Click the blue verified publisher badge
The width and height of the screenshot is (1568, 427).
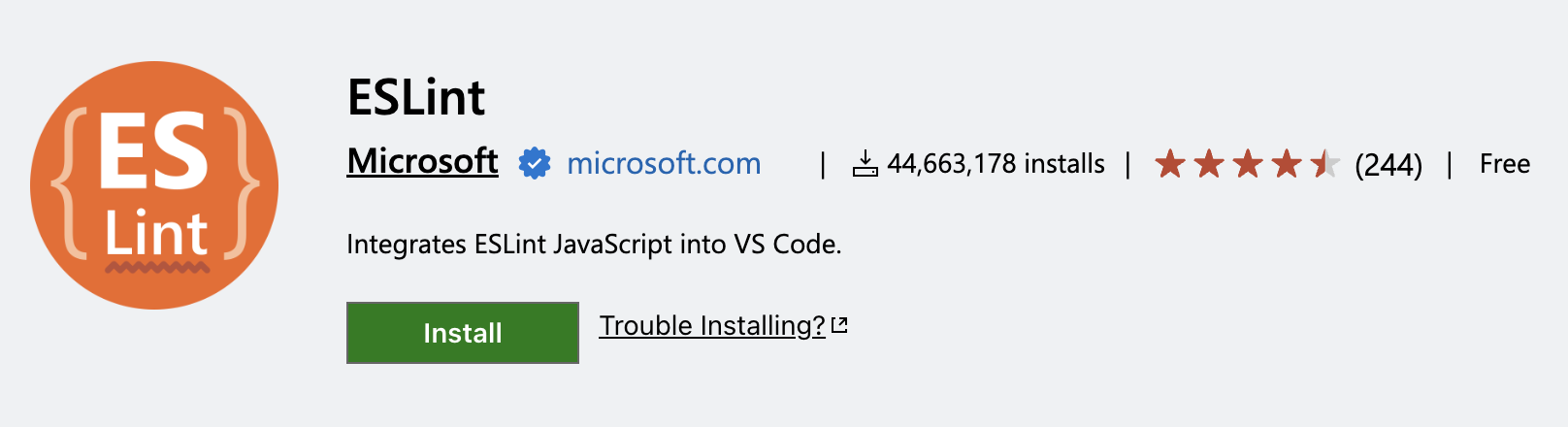point(535,163)
